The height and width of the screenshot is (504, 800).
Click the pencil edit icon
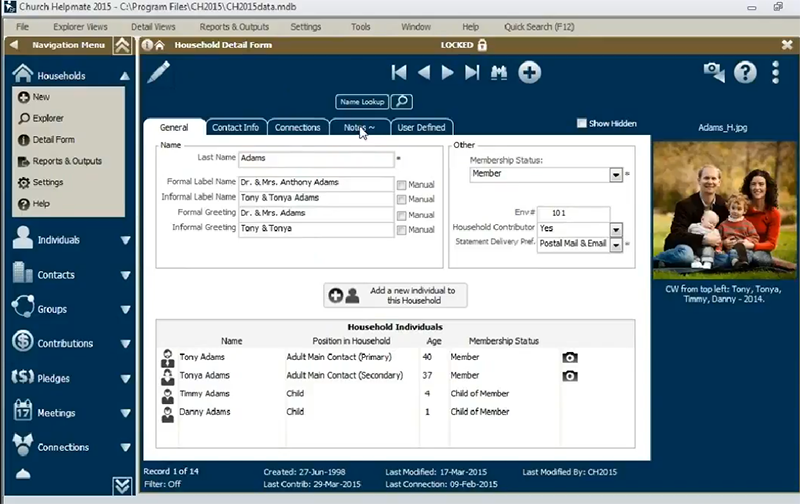tap(159, 72)
